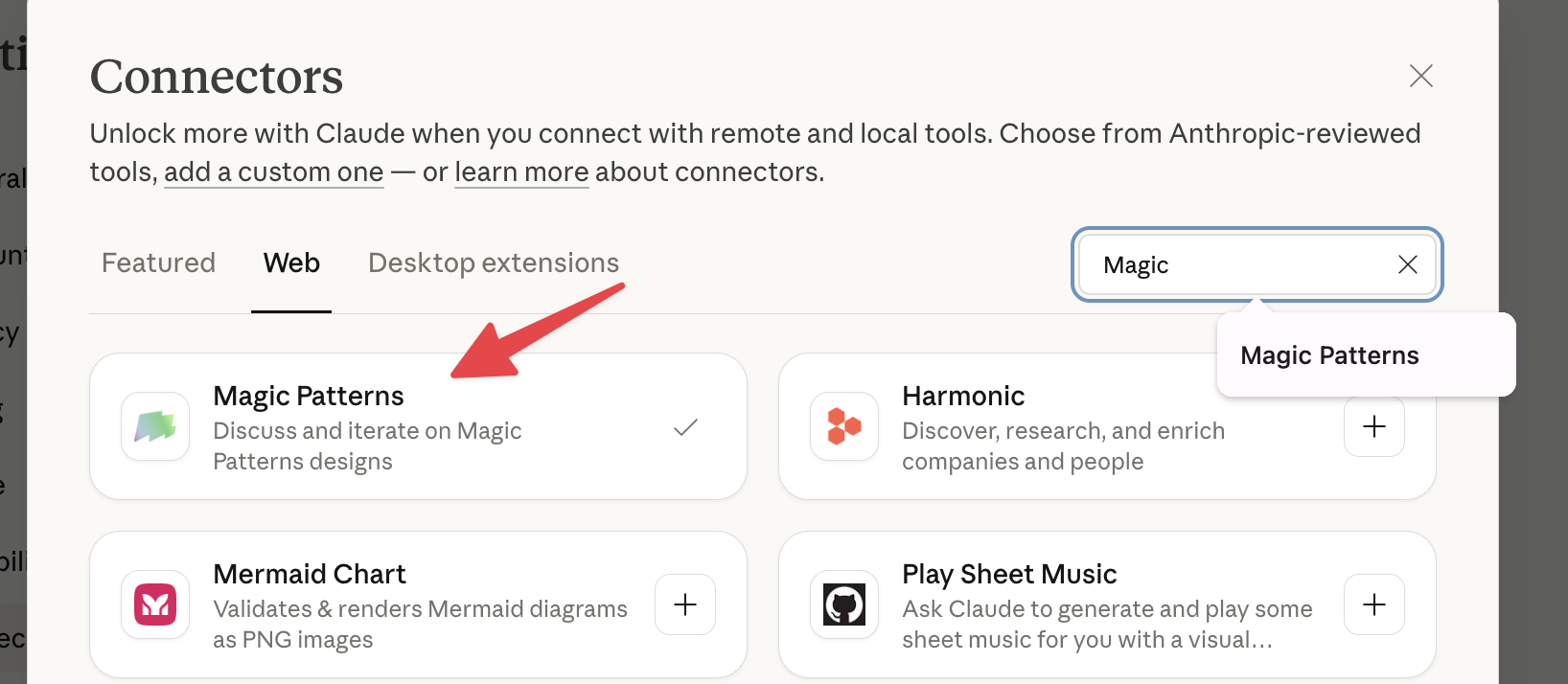Click the Magic Patterns connected checkmark
Image resolution: width=1568 pixels, height=684 pixels.
click(x=685, y=427)
